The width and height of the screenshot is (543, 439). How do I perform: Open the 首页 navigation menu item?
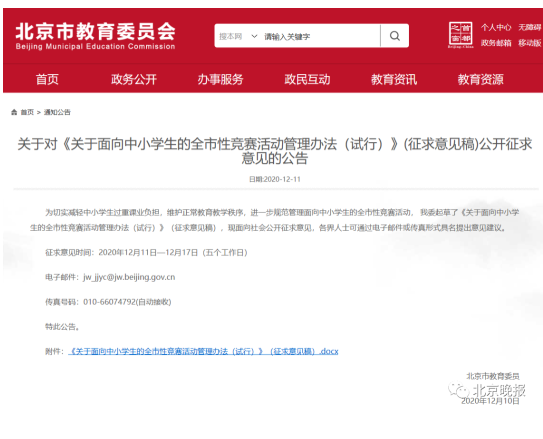point(47,79)
